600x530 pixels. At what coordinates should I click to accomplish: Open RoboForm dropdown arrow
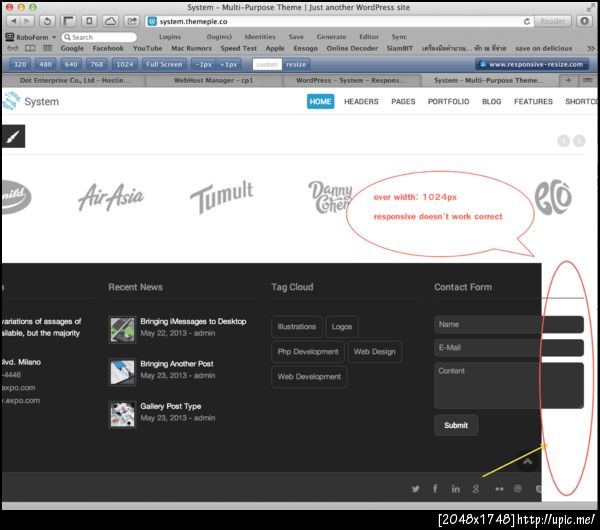click(54, 37)
